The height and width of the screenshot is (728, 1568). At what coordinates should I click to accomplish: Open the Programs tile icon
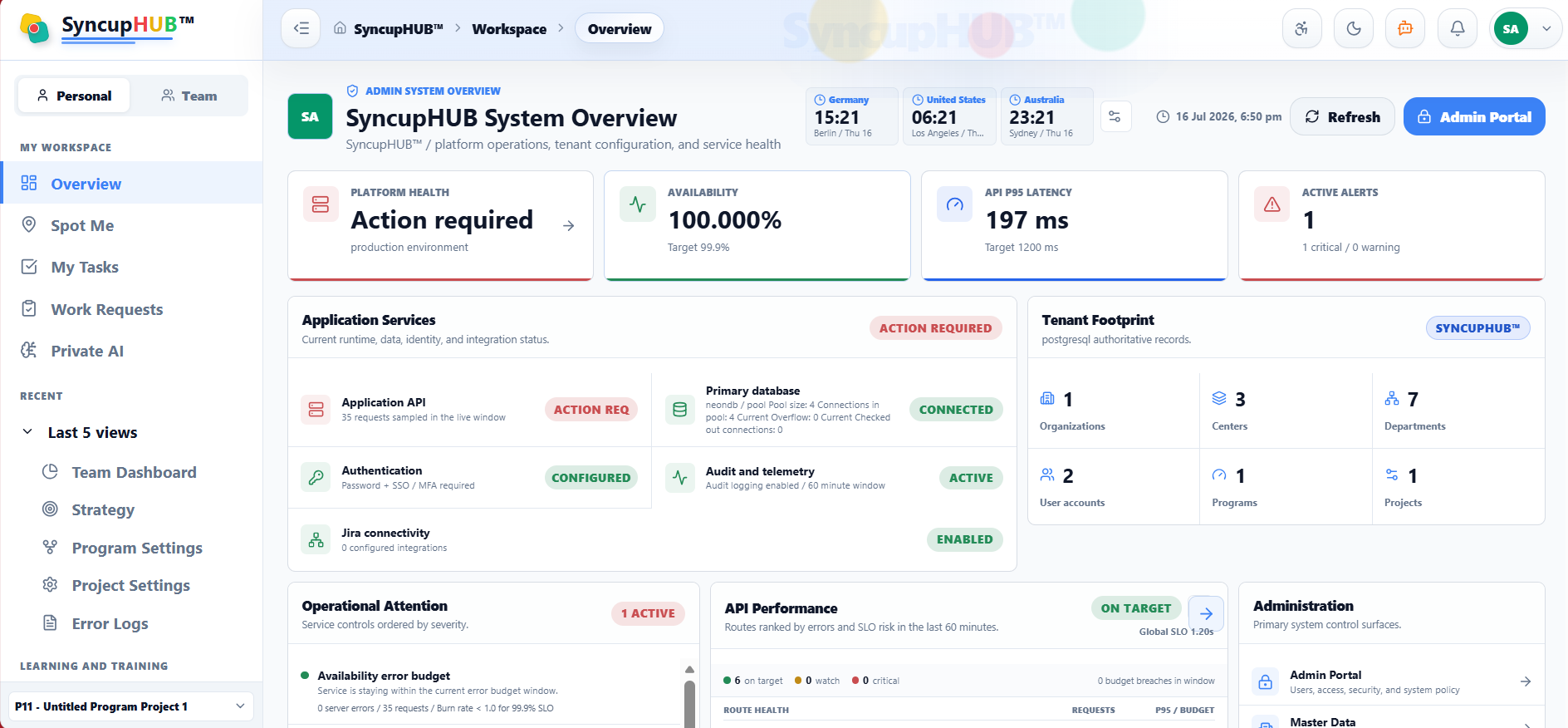coord(1219,475)
